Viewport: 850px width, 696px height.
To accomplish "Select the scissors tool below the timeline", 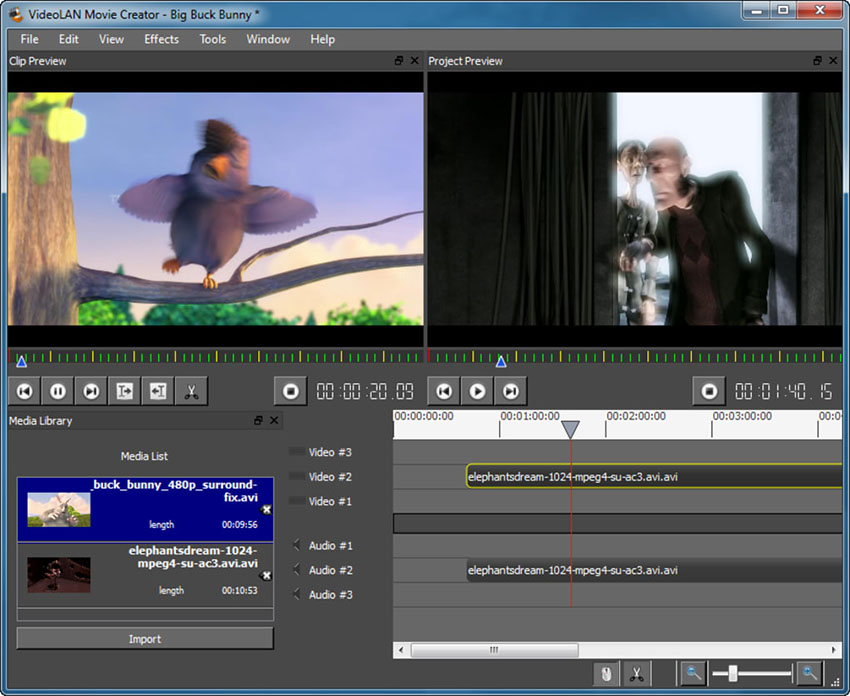I will pyautogui.click(x=637, y=673).
